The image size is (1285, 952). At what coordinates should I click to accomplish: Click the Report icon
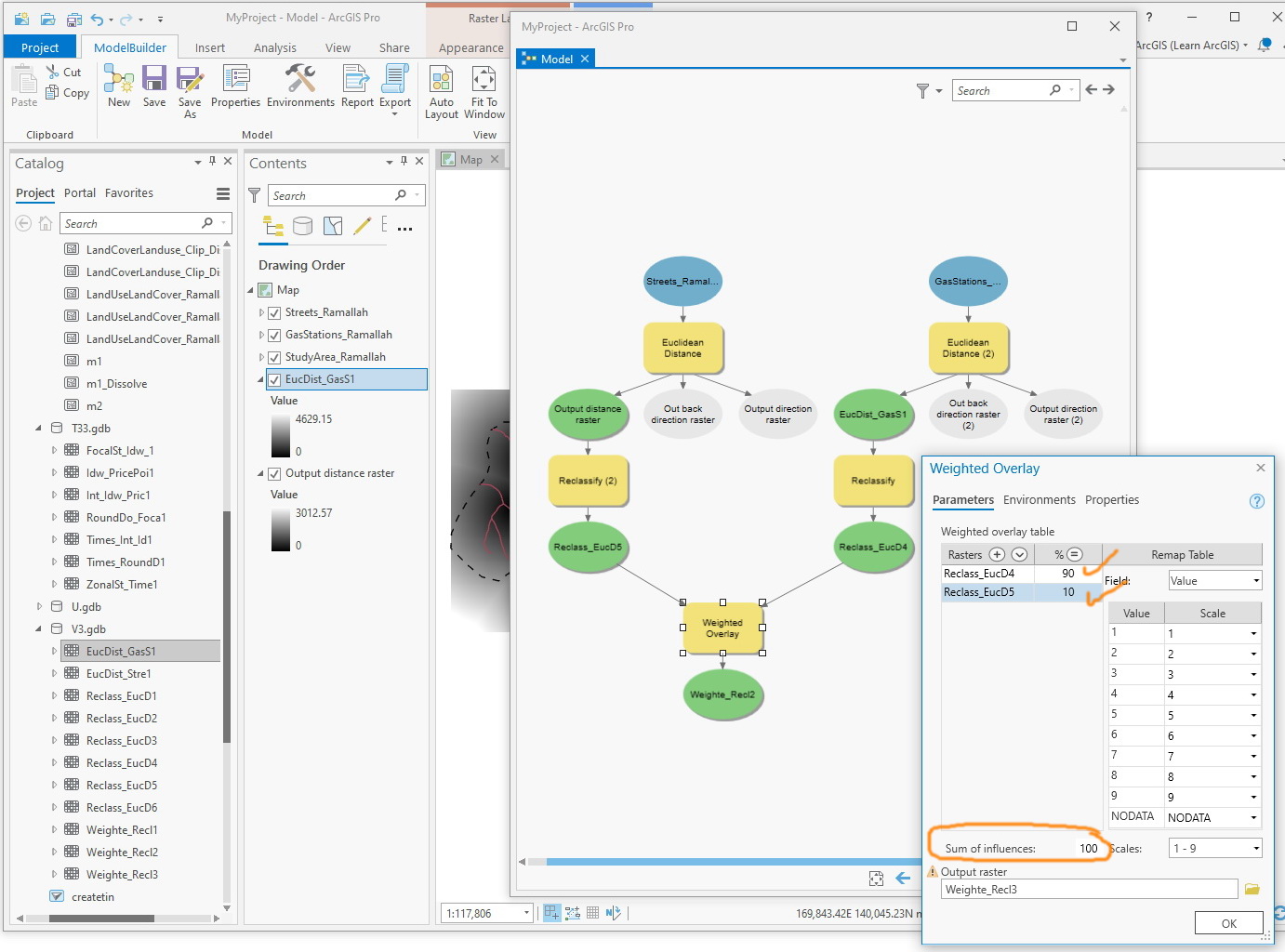point(357,79)
